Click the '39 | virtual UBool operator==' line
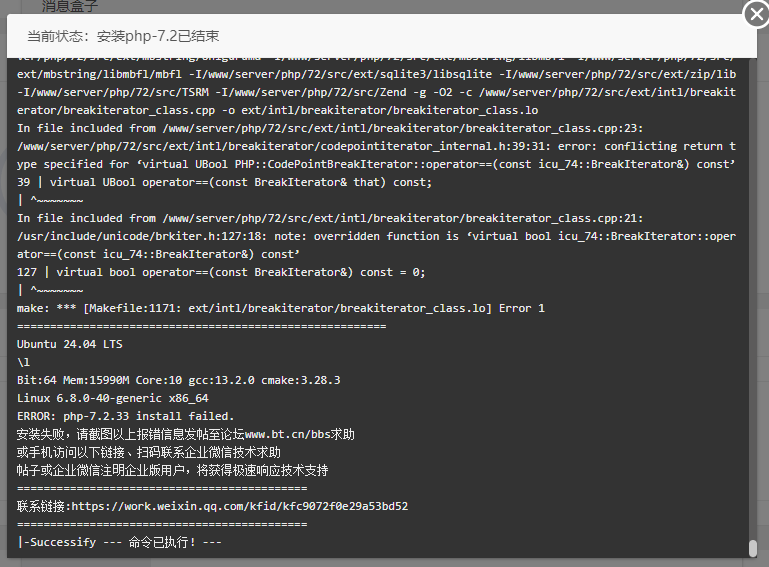Image resolution: width=769 pixels, height=567 pixels. pyautogui.click(x=224, y=182)
